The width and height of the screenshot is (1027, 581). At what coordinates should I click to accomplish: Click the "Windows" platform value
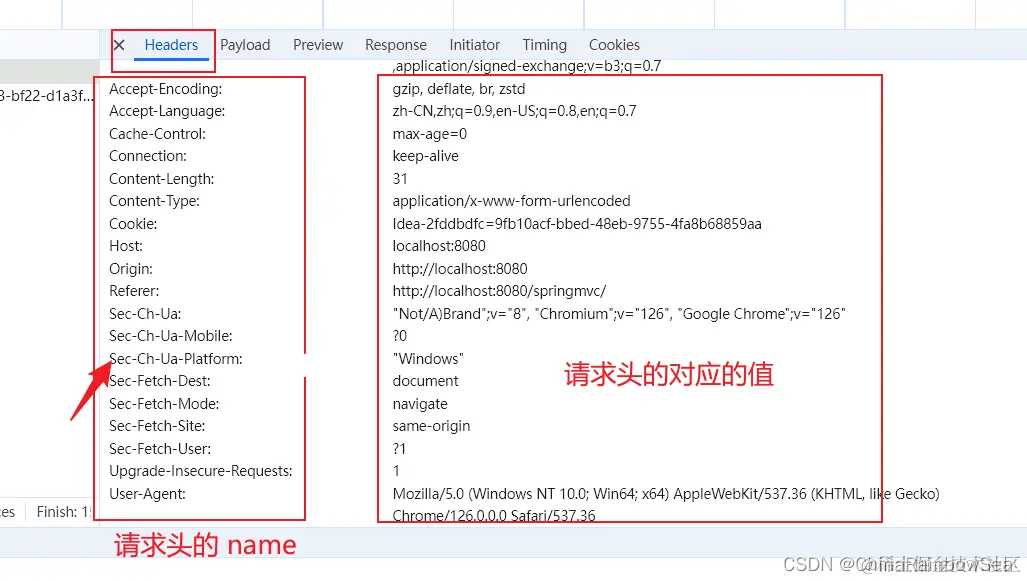click(x=428, y=359)
